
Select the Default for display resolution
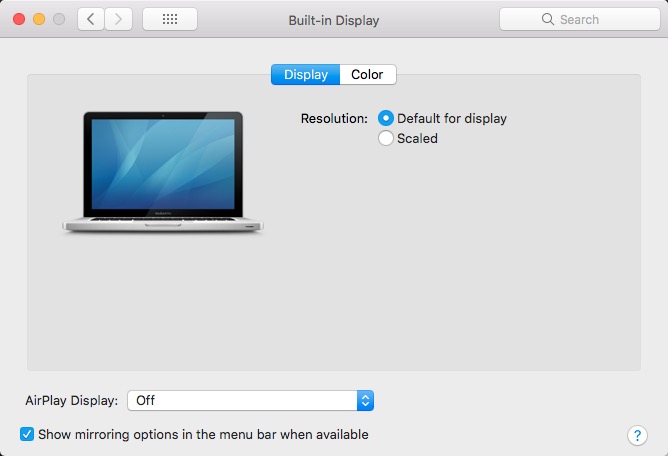(x=386, y=118)
